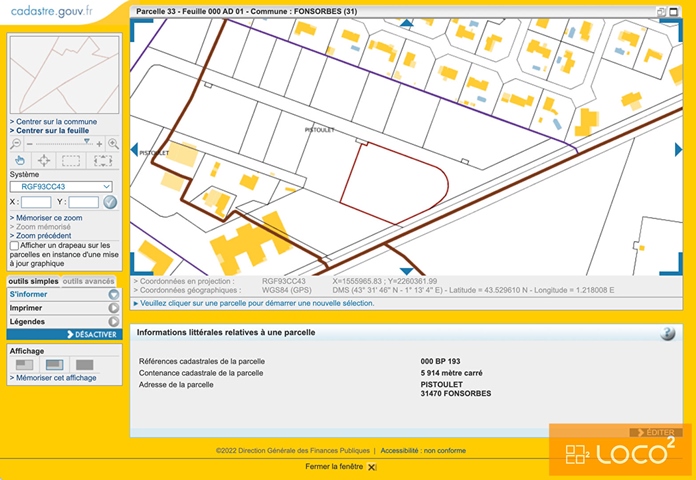Expand the Légendes section
The height and width of the screenshot is (480, 696).
(x=113, y=322)
